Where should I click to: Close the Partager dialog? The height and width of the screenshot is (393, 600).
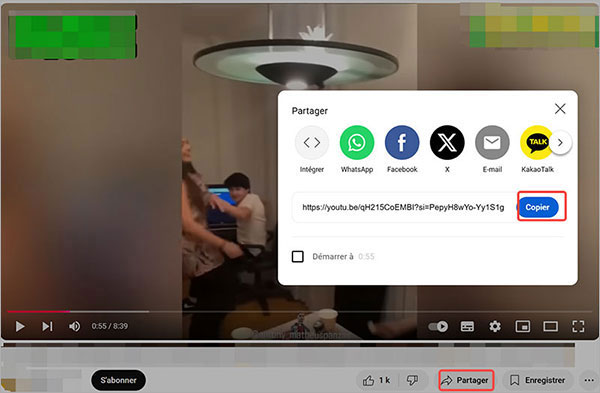[560, 109]
